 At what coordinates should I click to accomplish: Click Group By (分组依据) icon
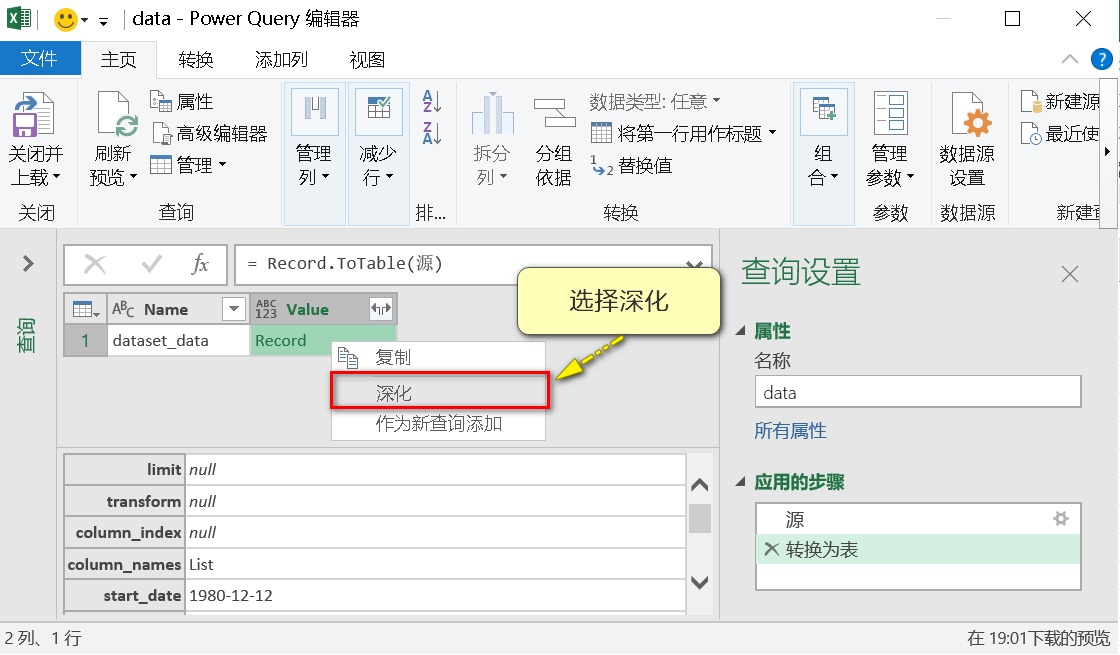coord(554,114)
